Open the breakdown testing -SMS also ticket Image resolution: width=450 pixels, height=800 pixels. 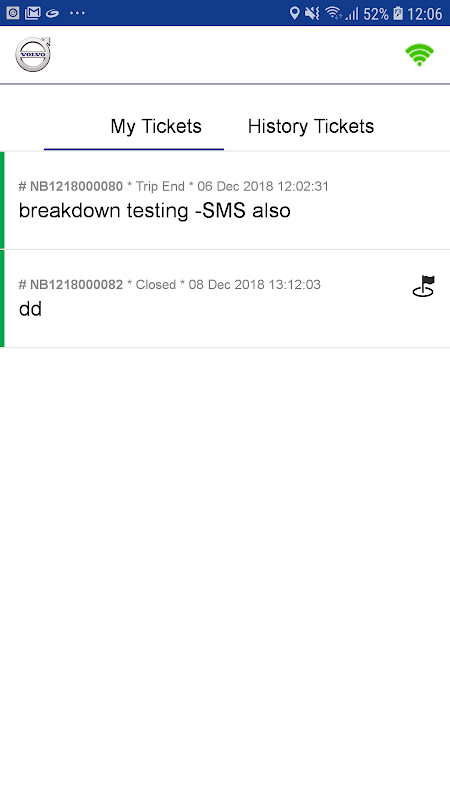pyautogui.click(x=225, y=200)
